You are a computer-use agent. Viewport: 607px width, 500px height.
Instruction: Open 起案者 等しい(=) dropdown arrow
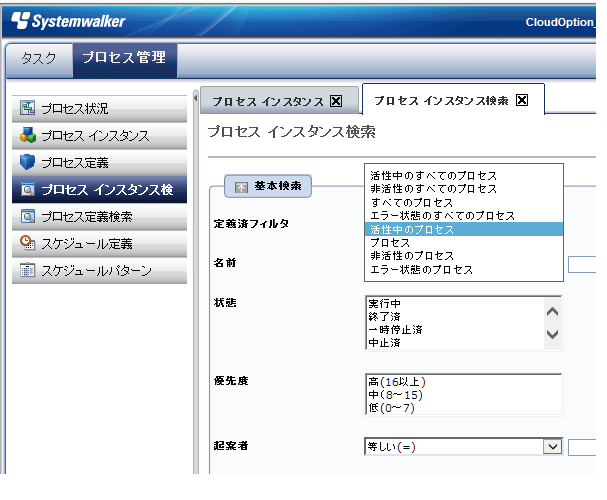(552, 447)
